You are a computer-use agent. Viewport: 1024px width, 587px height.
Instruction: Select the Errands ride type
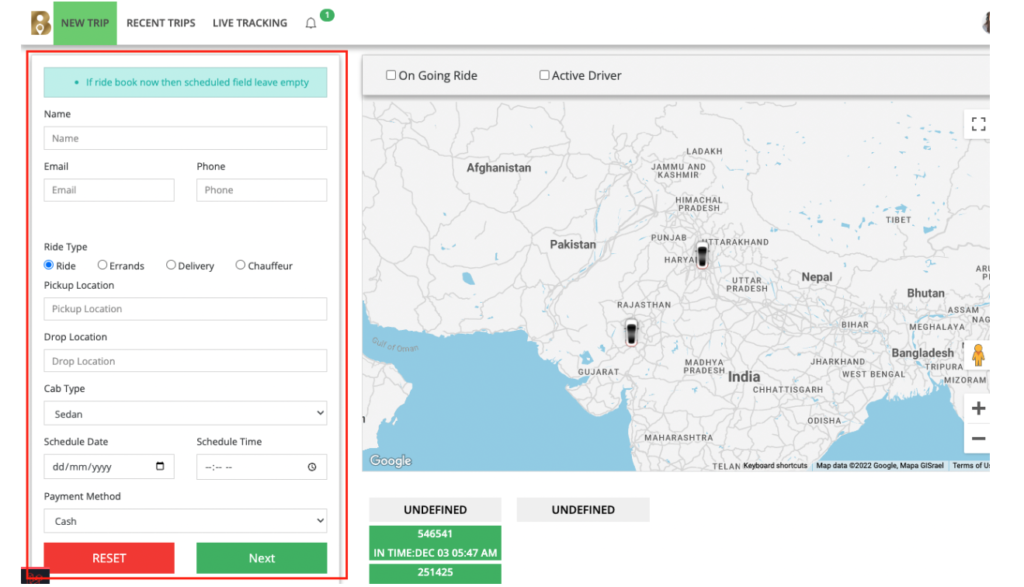[102, 265]
